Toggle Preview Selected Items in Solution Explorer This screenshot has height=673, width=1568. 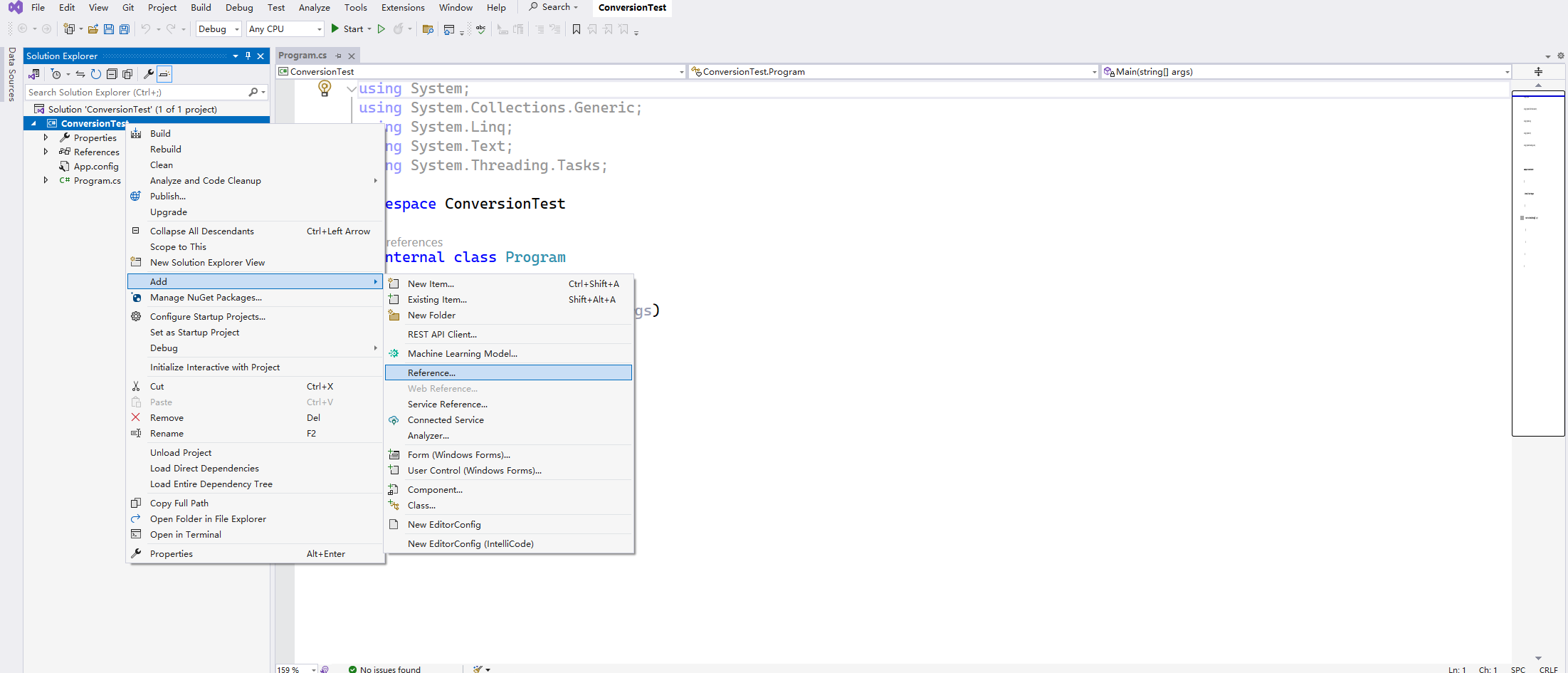coord(164,74)
